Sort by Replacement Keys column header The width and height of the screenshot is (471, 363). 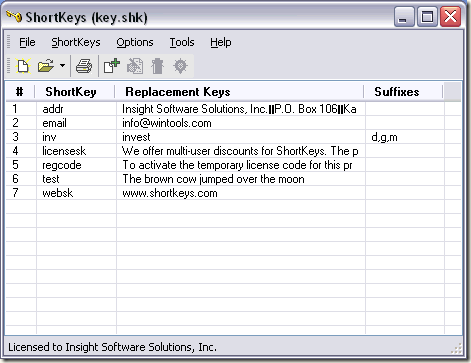pyautogui.click(x=239, y=92)
